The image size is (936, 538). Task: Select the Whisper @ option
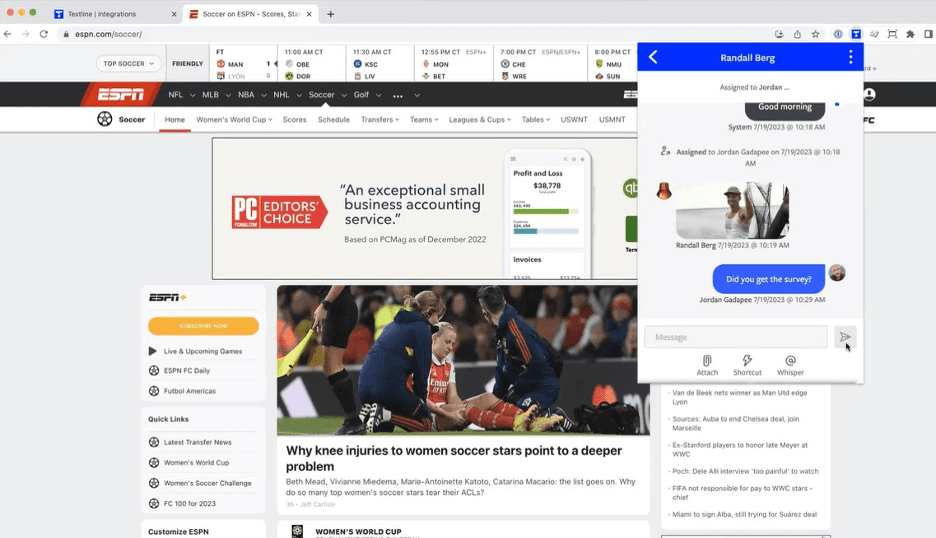(790, 365)
